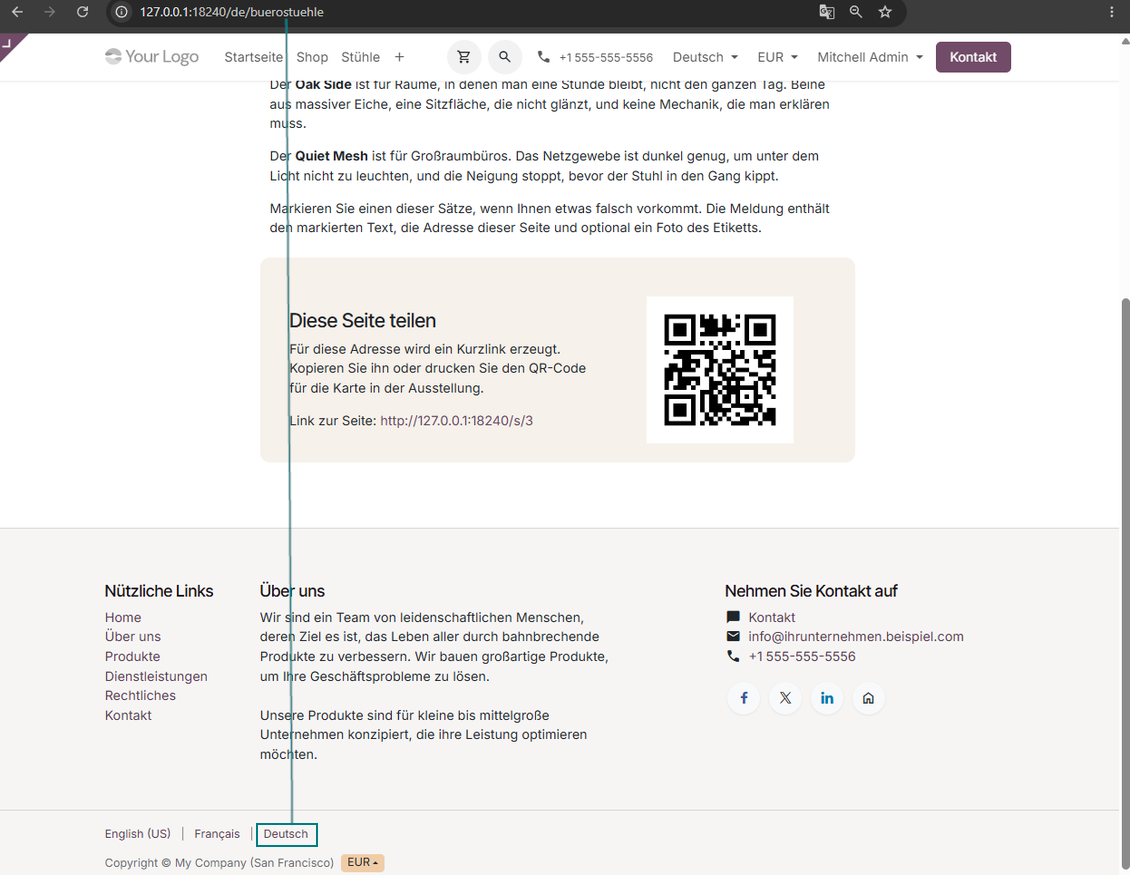This screenshot has height=875, width=1130.
Task: Click the Your Logo image
Action: [152, 57]
